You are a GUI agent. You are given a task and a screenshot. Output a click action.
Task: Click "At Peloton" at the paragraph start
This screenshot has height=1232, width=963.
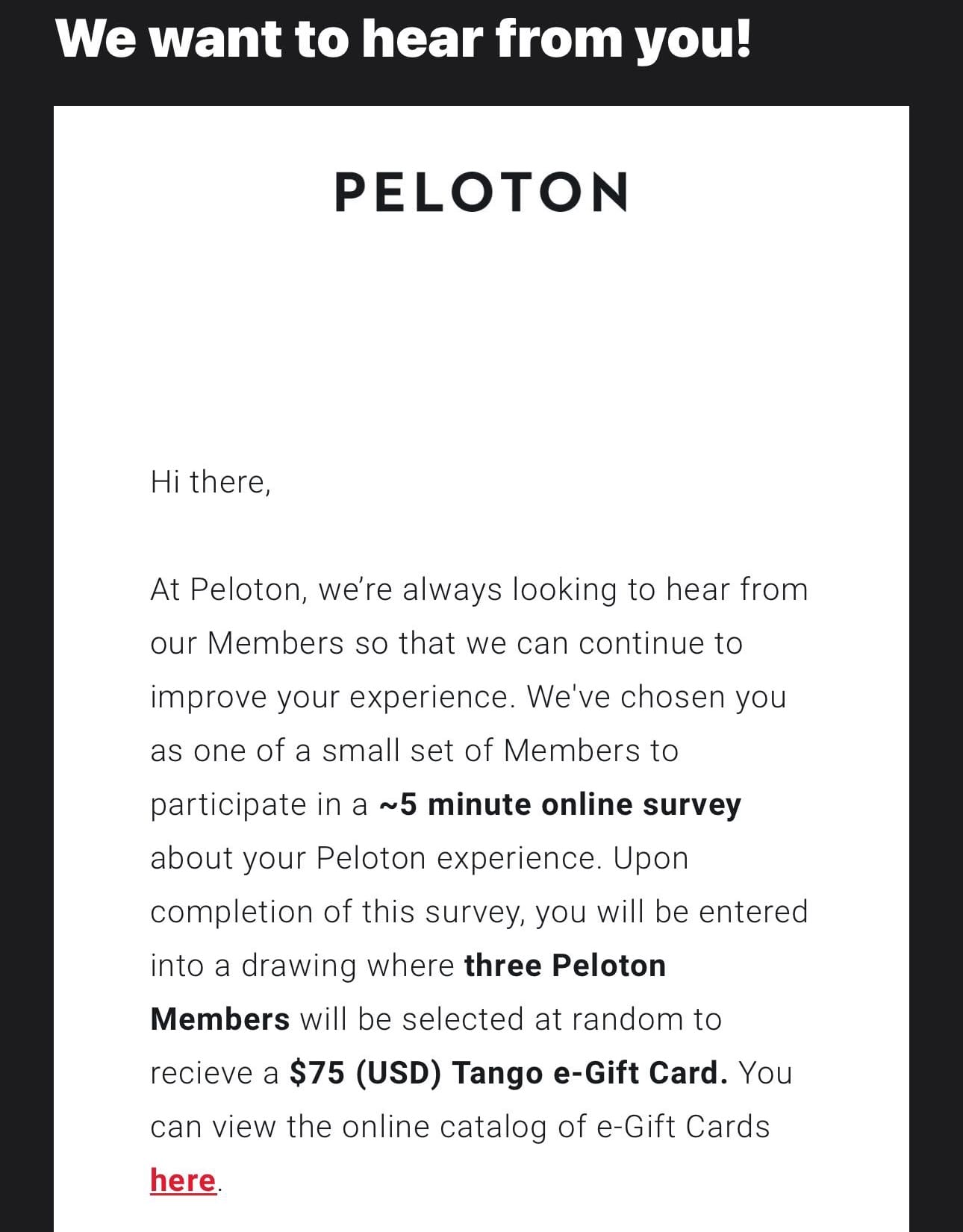coord(225,590)
